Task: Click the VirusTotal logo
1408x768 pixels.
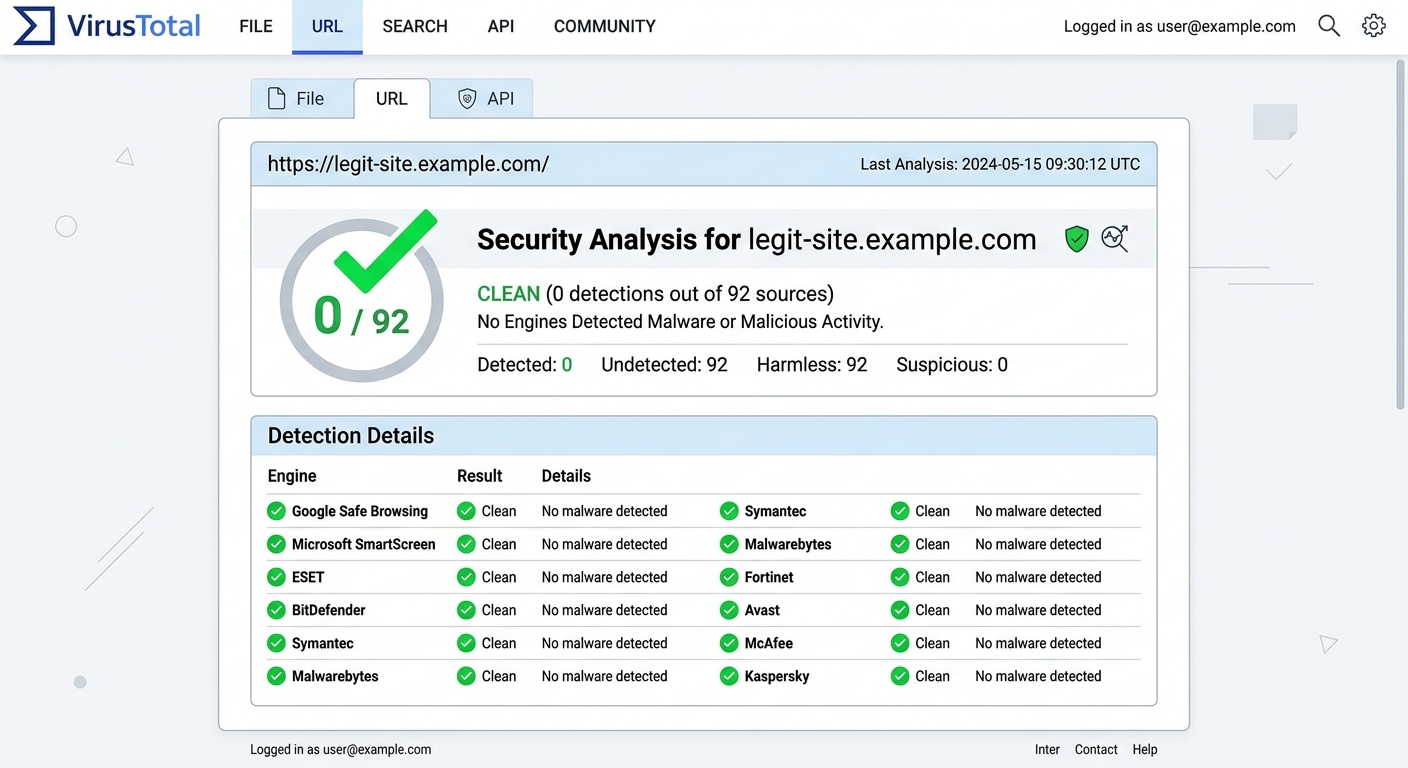Action: 107,26
